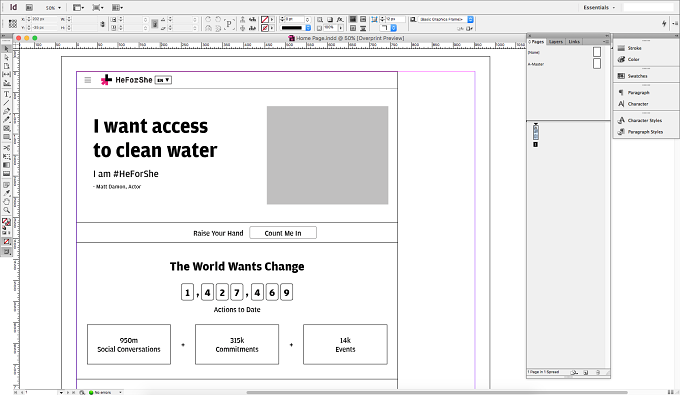Click the Rotate 90° clockwise icon

click(x=208, y=20)
